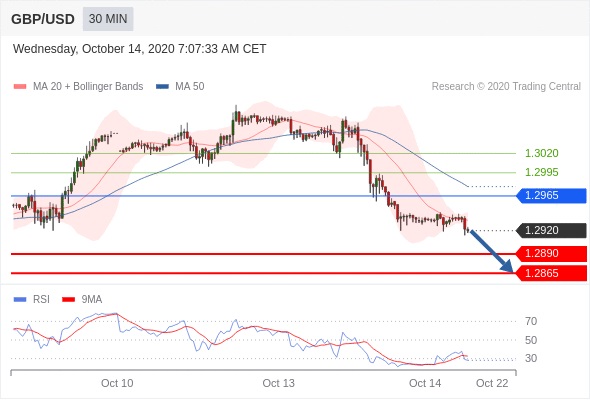Click the 30 MIN timeframe button
This screenshot has height=400, width=590.
pyautogui.click(x=108, y=19)
